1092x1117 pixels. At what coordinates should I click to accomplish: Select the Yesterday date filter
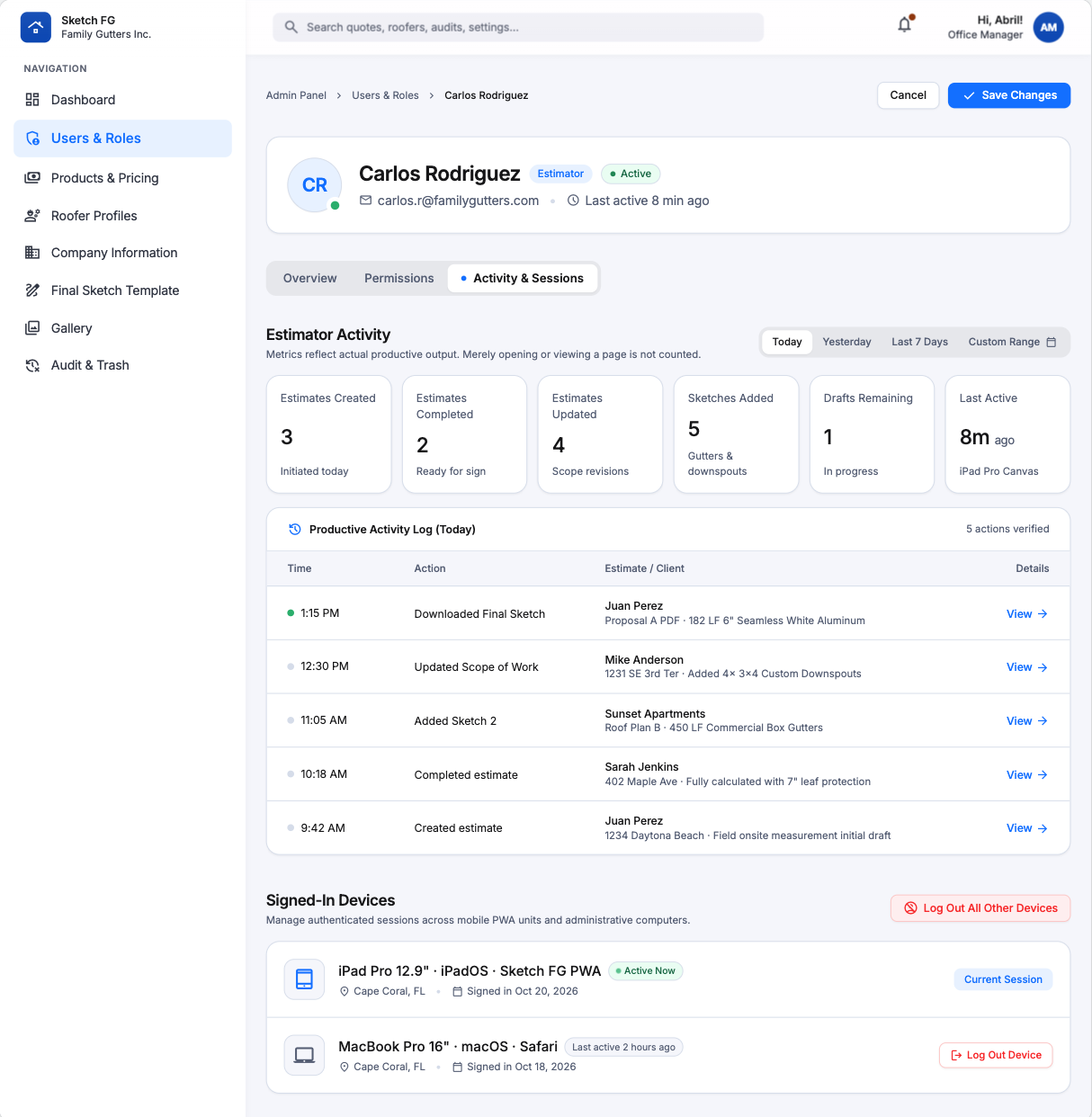846,342
